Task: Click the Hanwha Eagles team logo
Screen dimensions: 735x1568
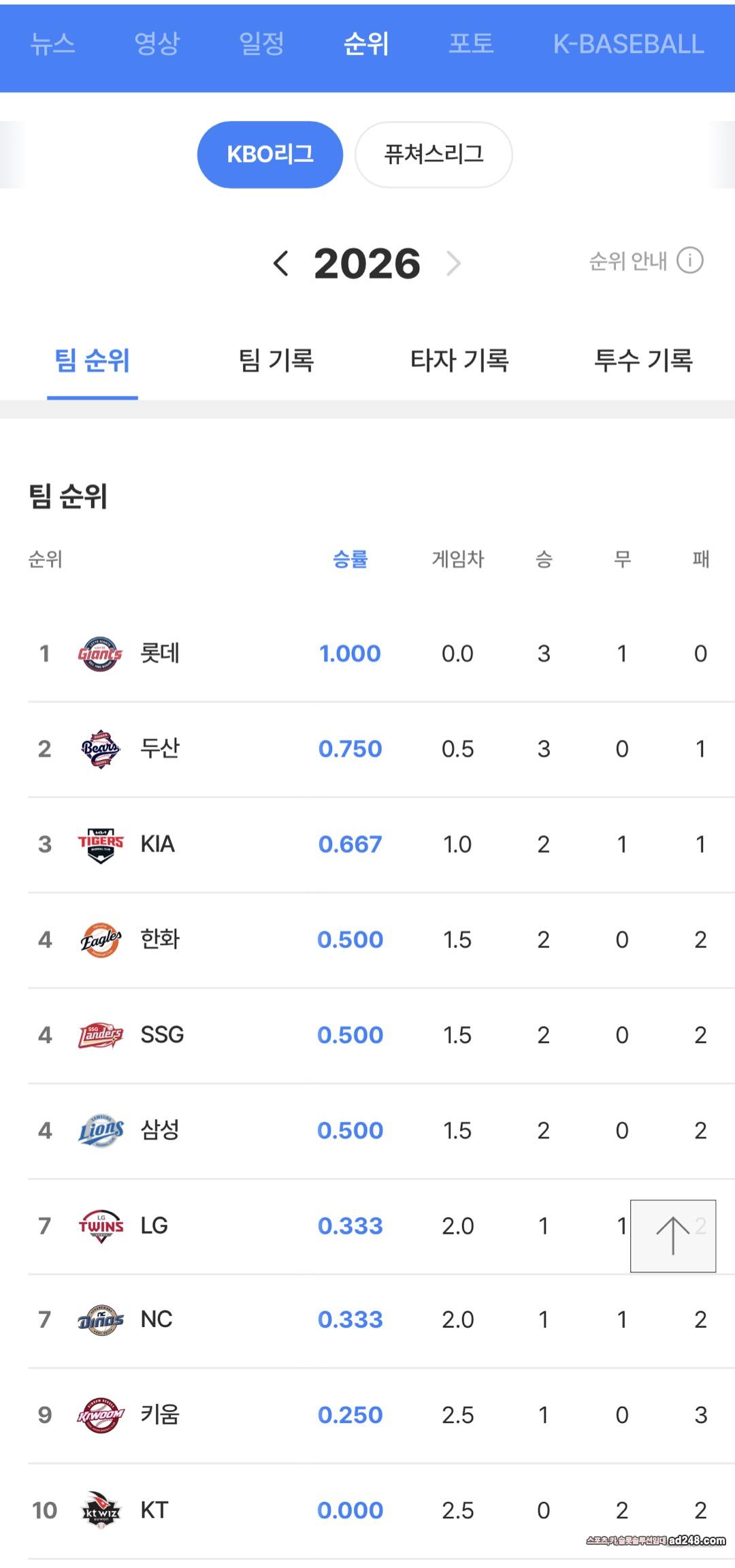Action: [100, 940]
